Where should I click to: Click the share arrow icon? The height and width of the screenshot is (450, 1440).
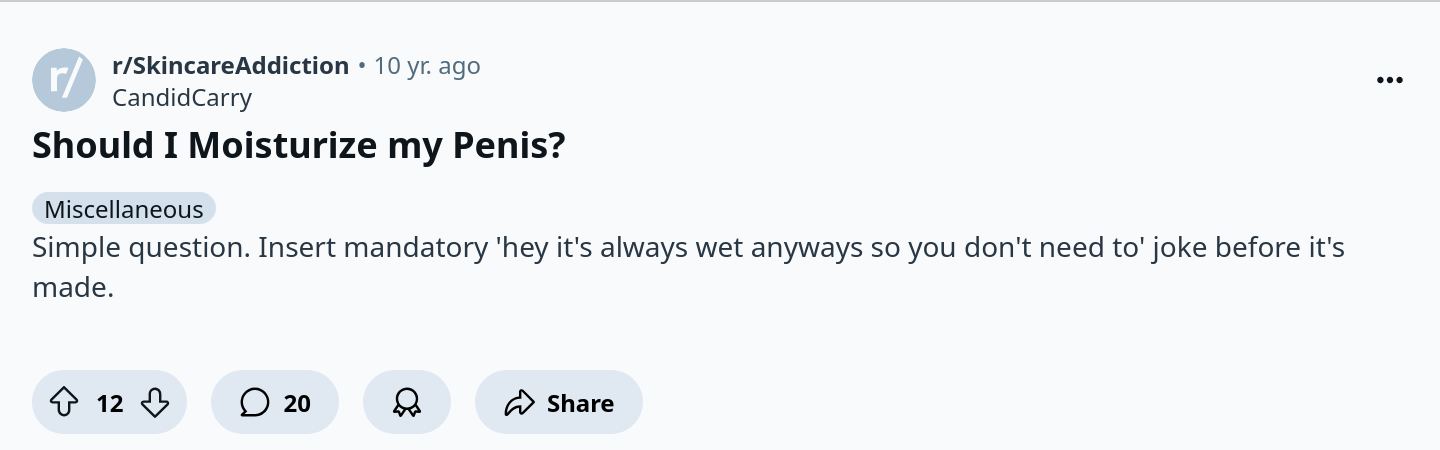(x=519, y=403)
